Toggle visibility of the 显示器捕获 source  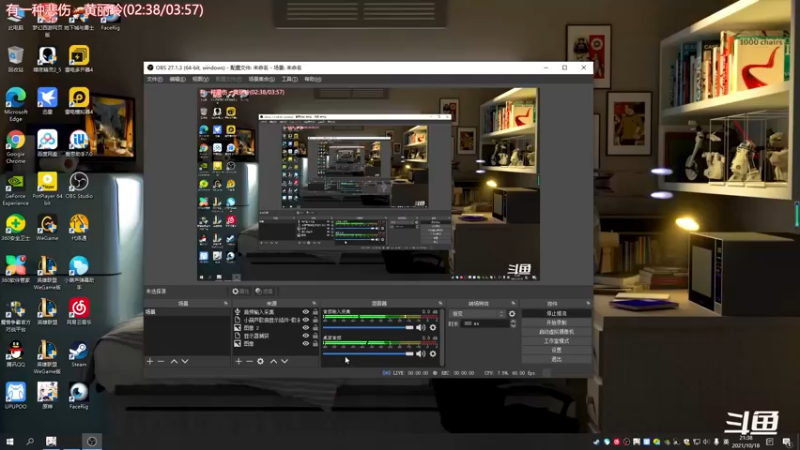pos(306,336)
